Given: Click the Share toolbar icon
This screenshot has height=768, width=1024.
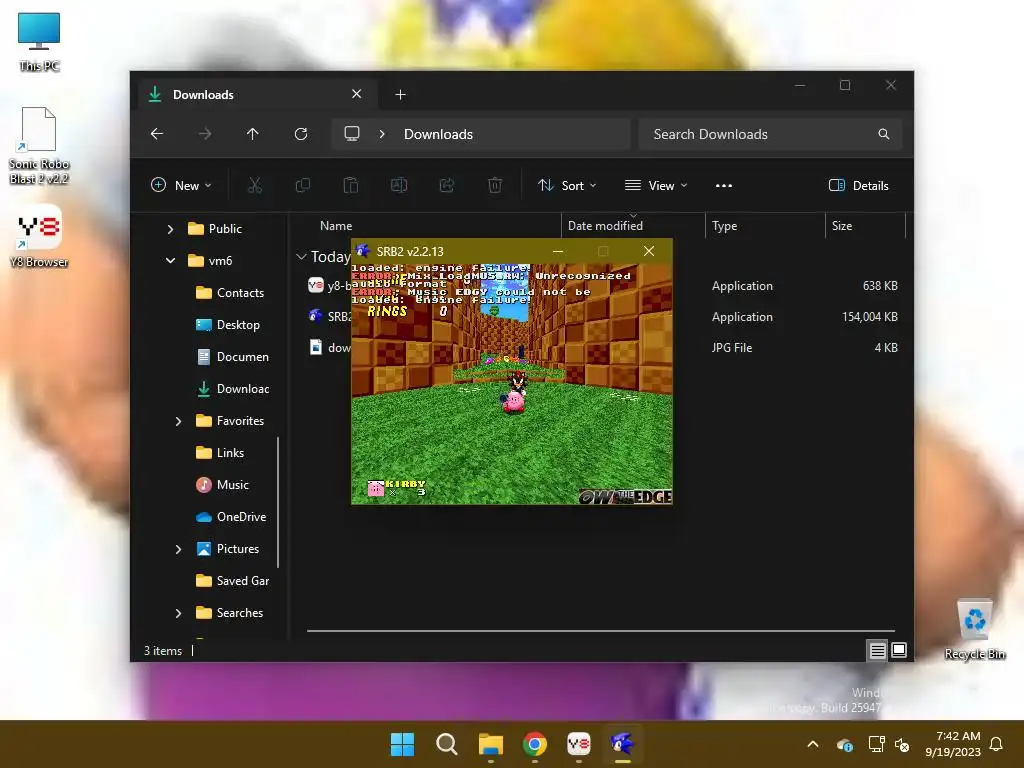Looking at the screenshot, I should (x=447, y=185).
